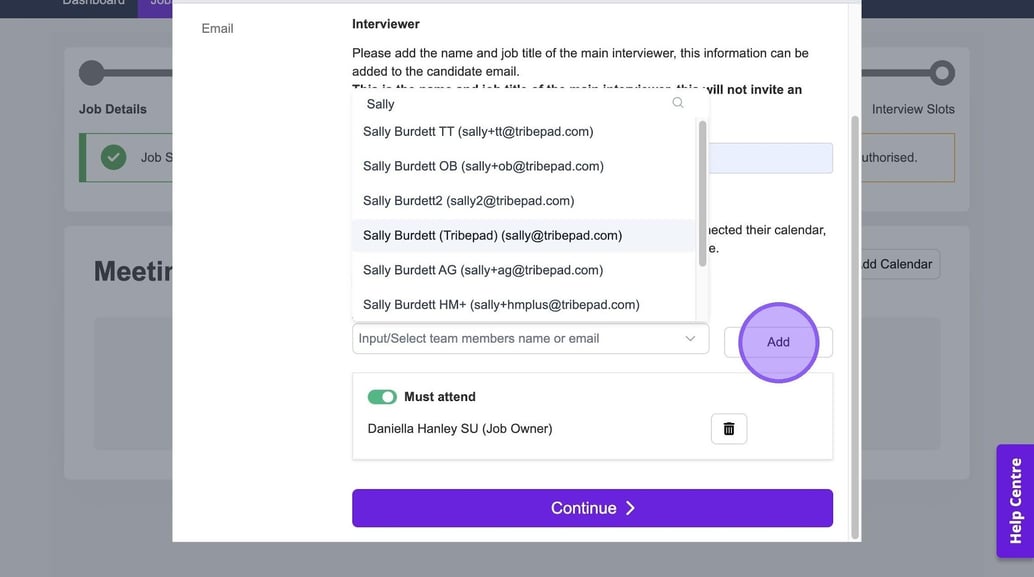Click the green checkmark status icon

pos(113,157)
